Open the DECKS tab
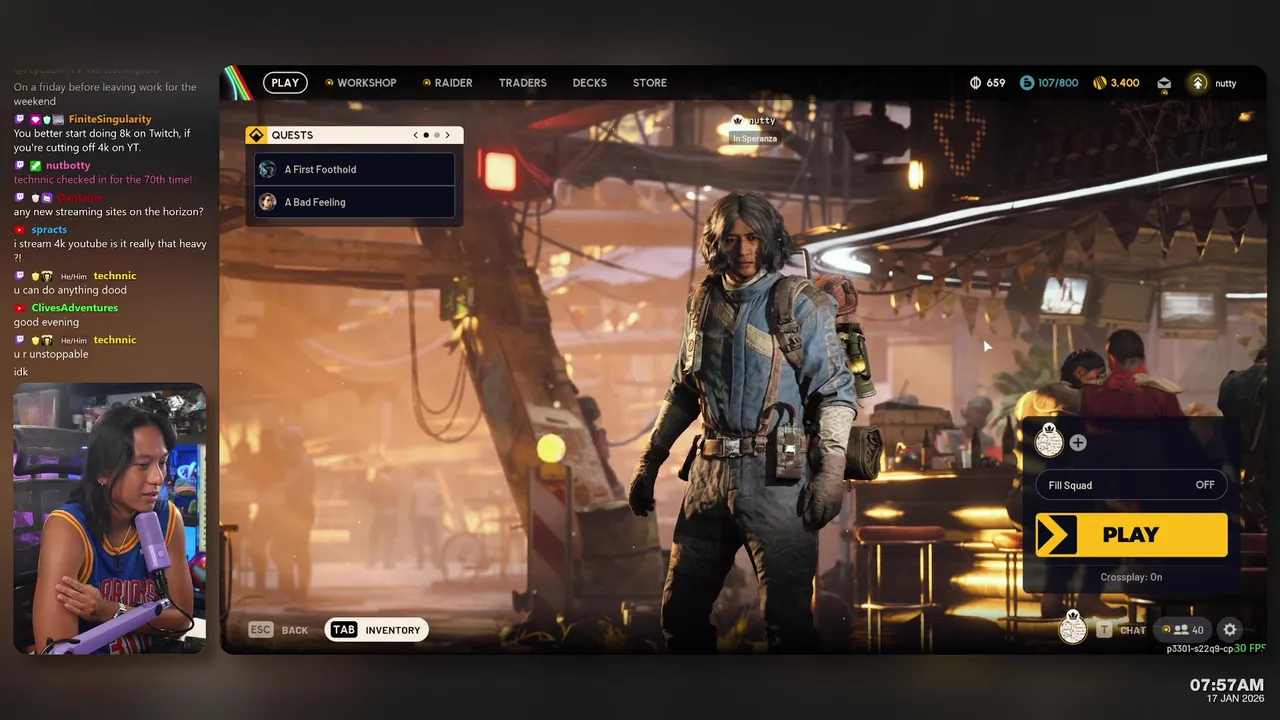This screenshot has width=1280, height=720. point(590,83)
